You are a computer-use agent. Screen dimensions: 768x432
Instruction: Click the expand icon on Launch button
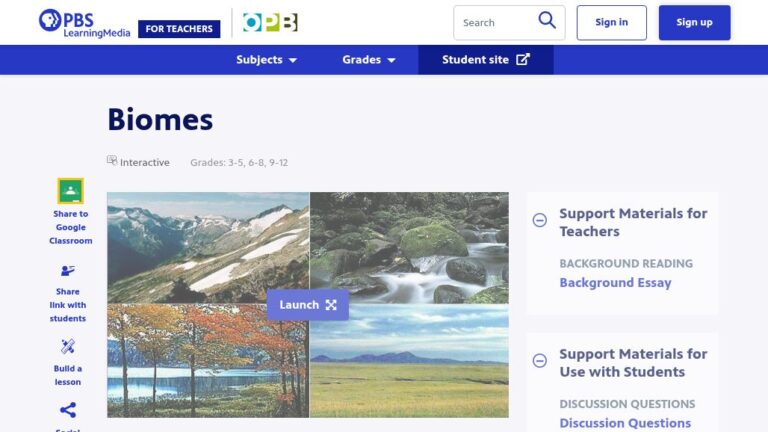[331, 305]
